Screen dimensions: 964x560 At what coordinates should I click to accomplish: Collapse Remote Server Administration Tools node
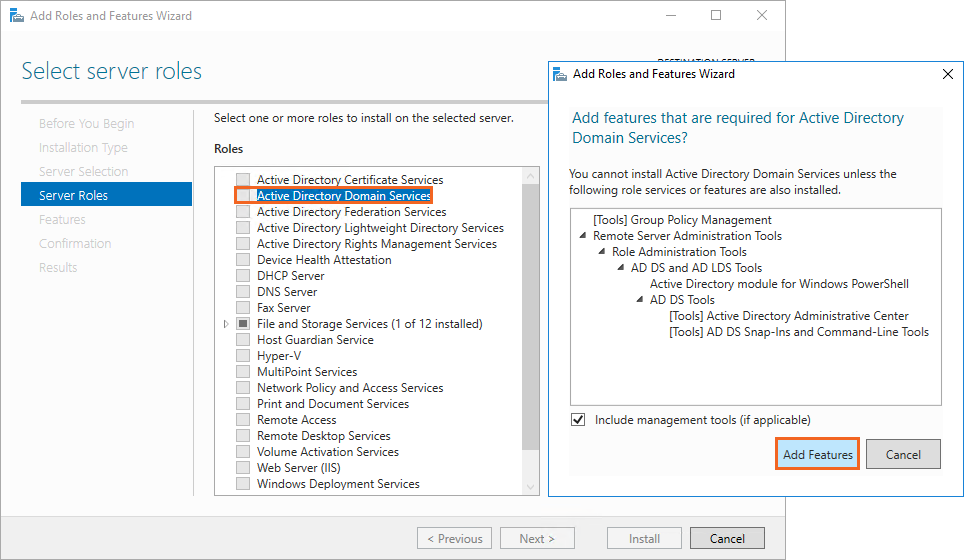pos(583,236)
